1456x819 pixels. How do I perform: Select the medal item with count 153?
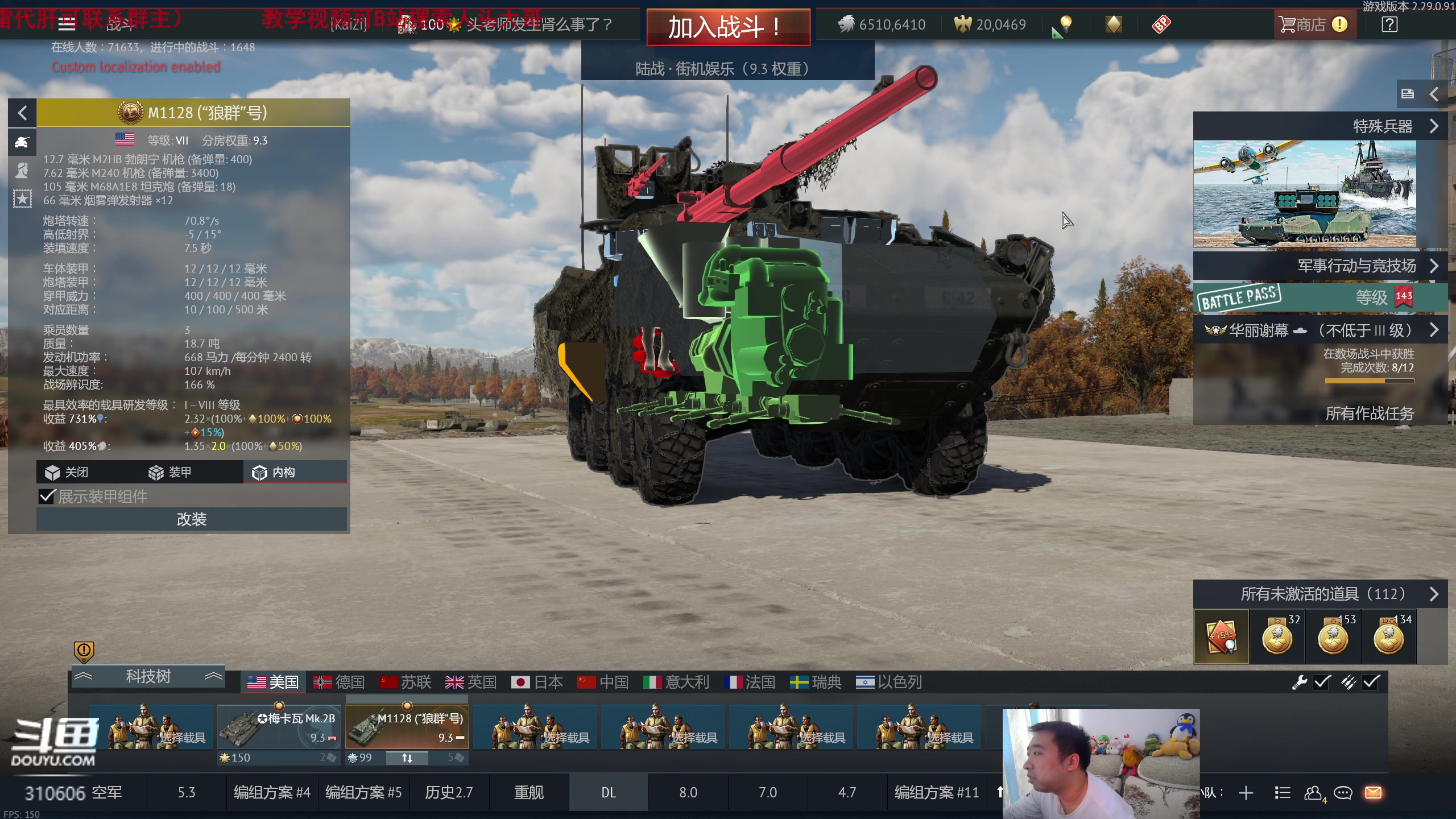pyautogui.click(x=1333, y=636)
